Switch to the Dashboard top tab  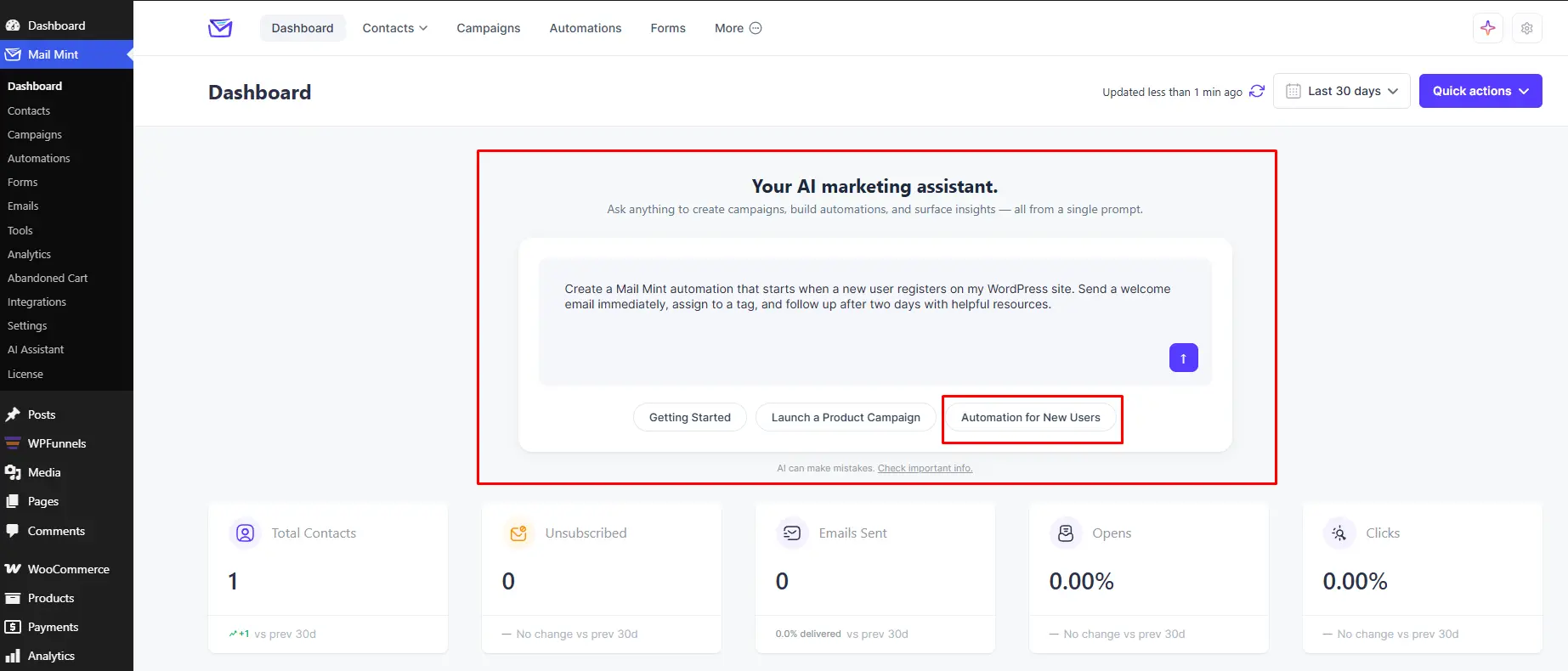[x=303, y=28]
